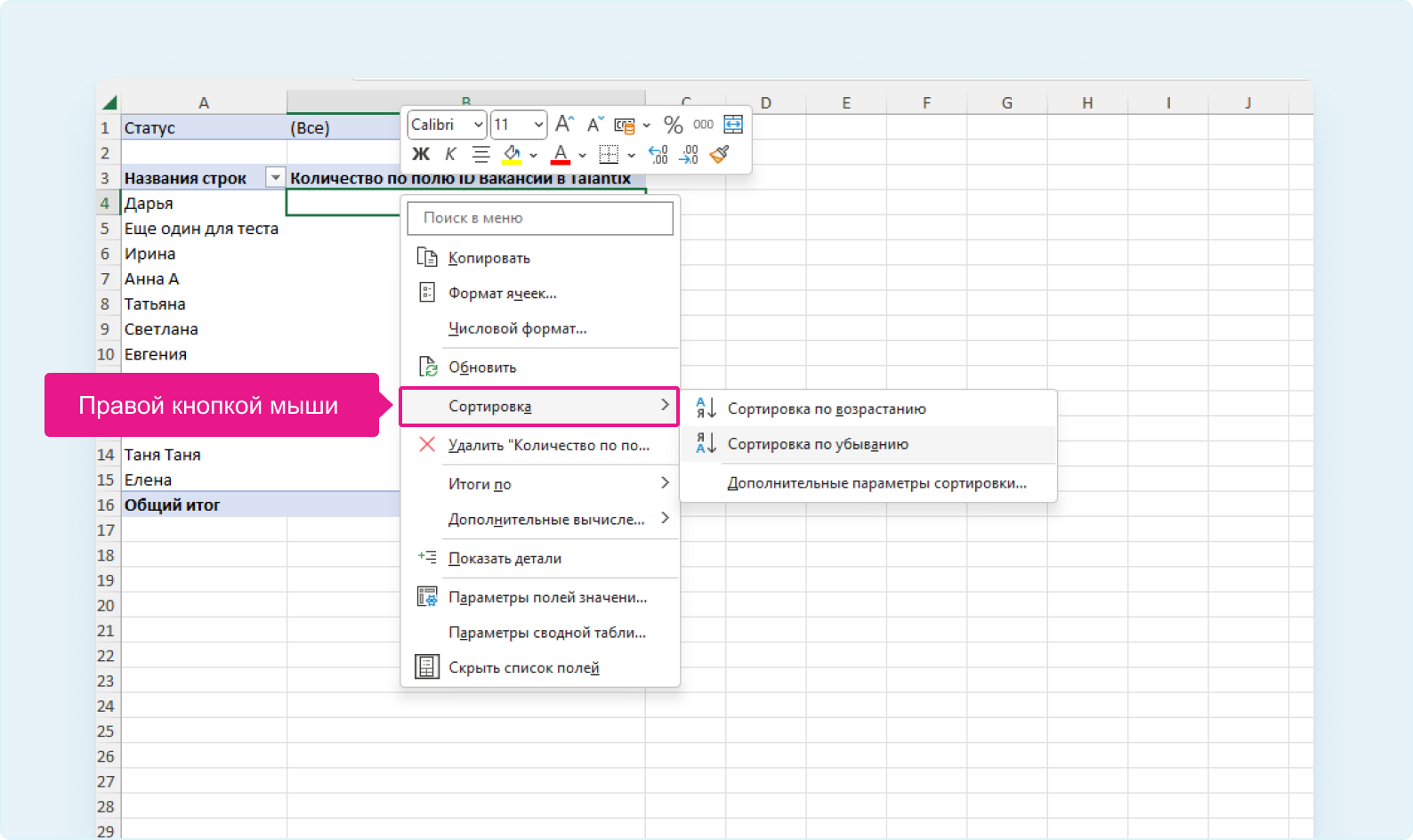Click Обновить in the context menu
This screenshot has width=1413, height=840.
pos(482,367)
